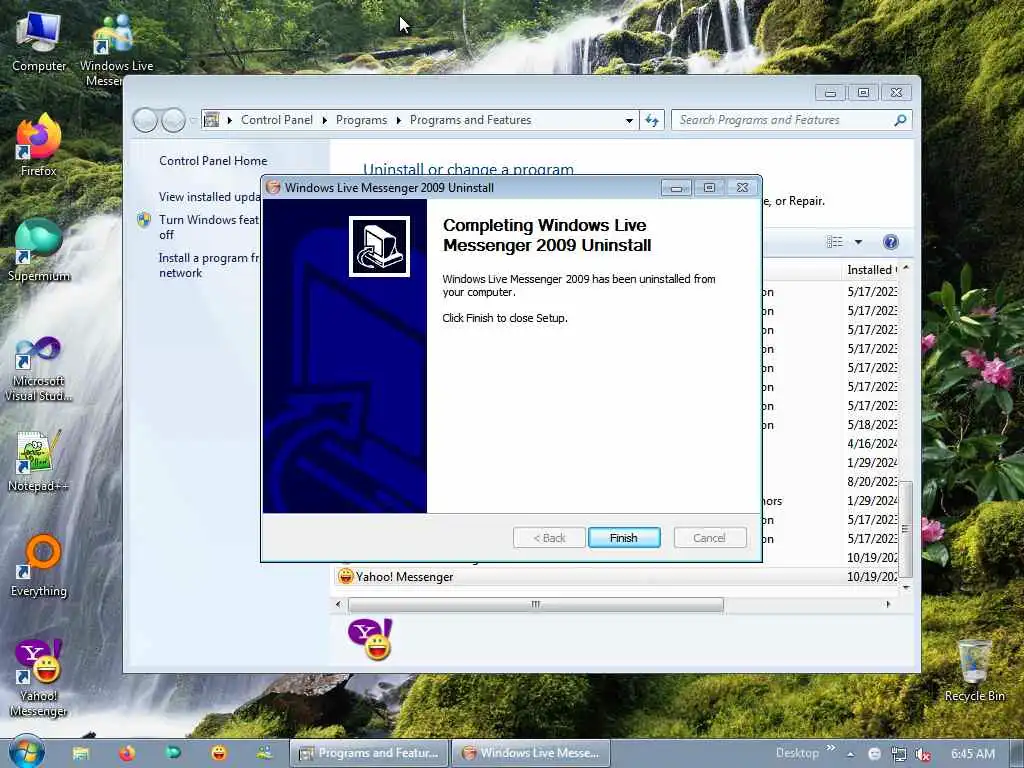Show hidden system tray icons arrow

pos(851,754)
